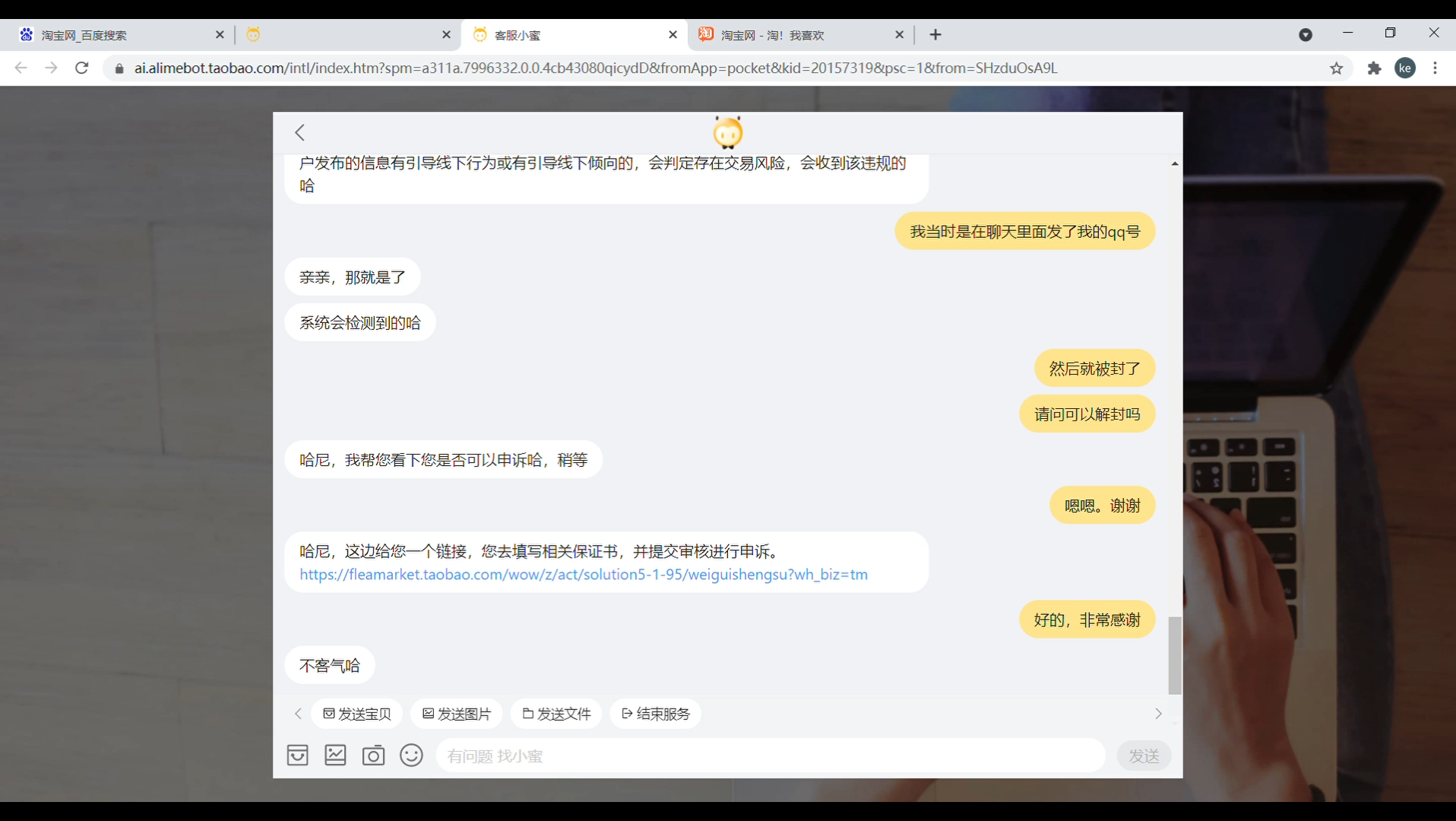Click message 好的，非常感谢
Image resolution: width=1456 pixels, height=821 pixels.
pyautogui.click(x=1087, y=619)
